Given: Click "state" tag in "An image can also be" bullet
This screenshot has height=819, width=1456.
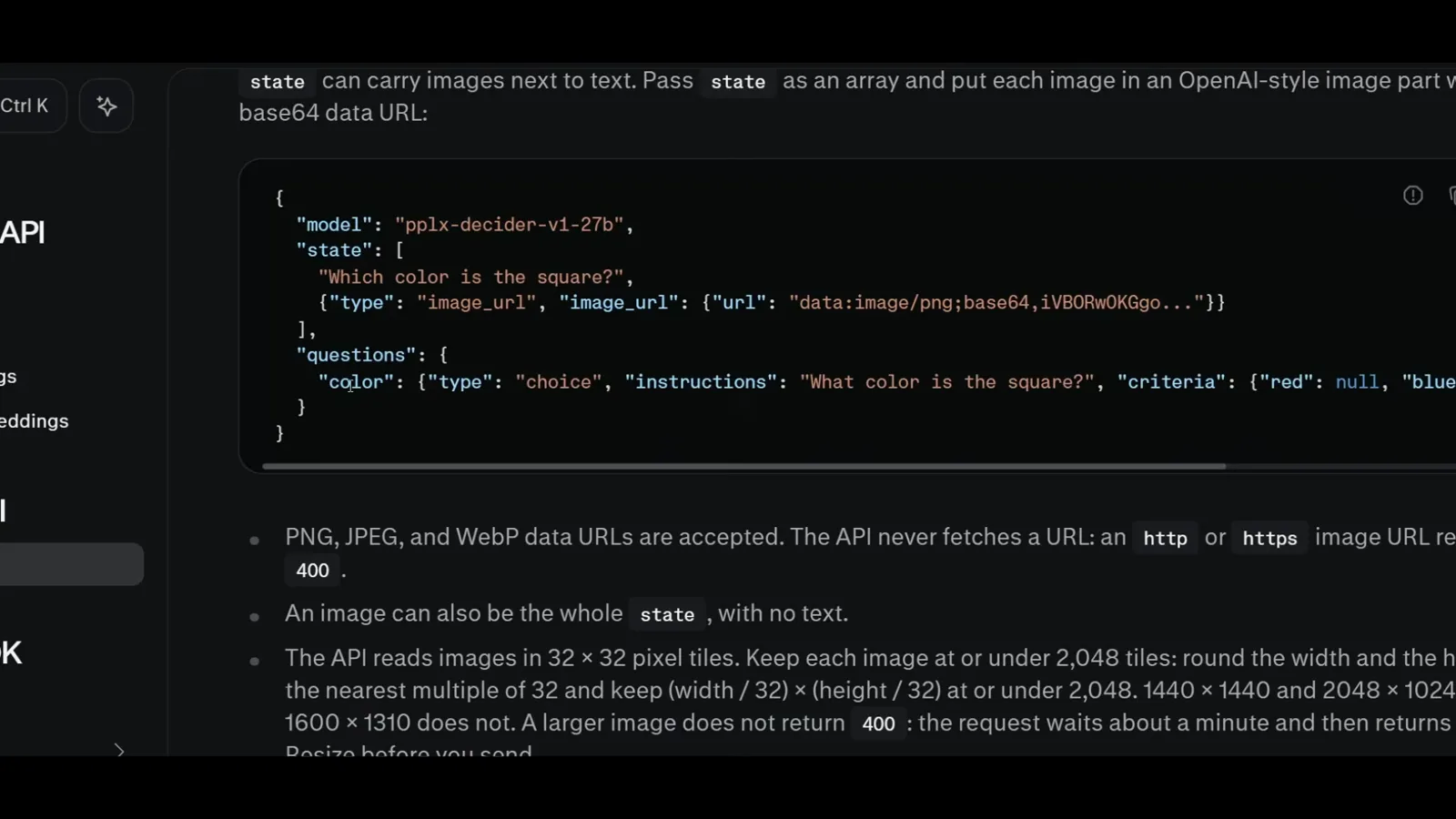Looking at the screenshot, I should tap(667, 615).
